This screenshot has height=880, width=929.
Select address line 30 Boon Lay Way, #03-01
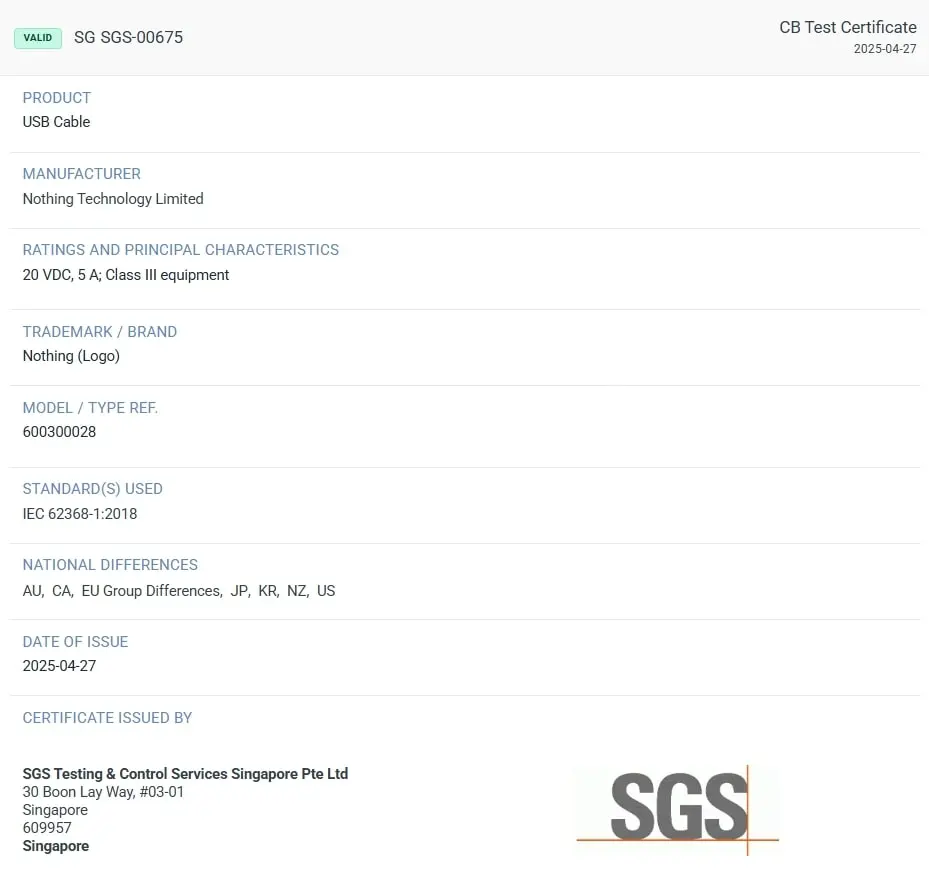point(103,792)
